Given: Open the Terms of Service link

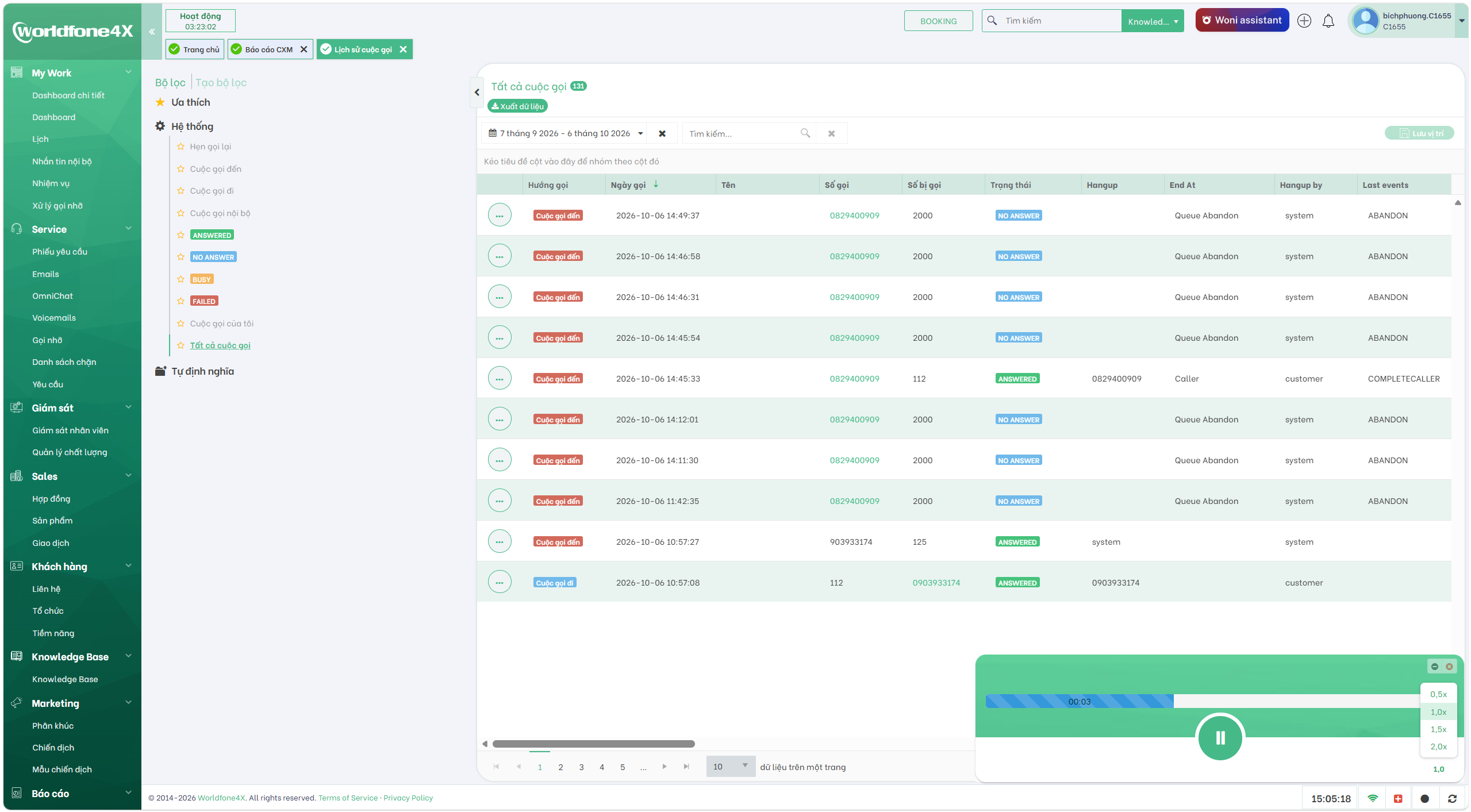Looking at the screenshot, I should (348, 798).
